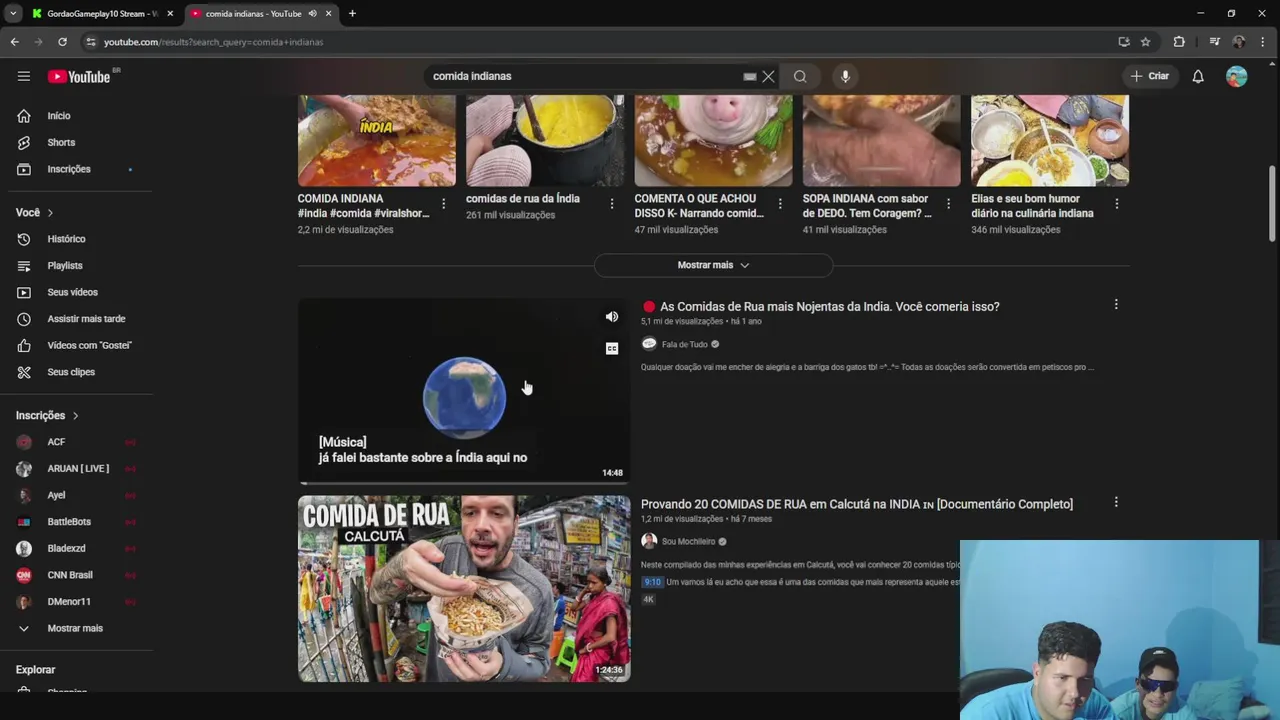Go to YouTube home via logo

click(x=79, y=77)
